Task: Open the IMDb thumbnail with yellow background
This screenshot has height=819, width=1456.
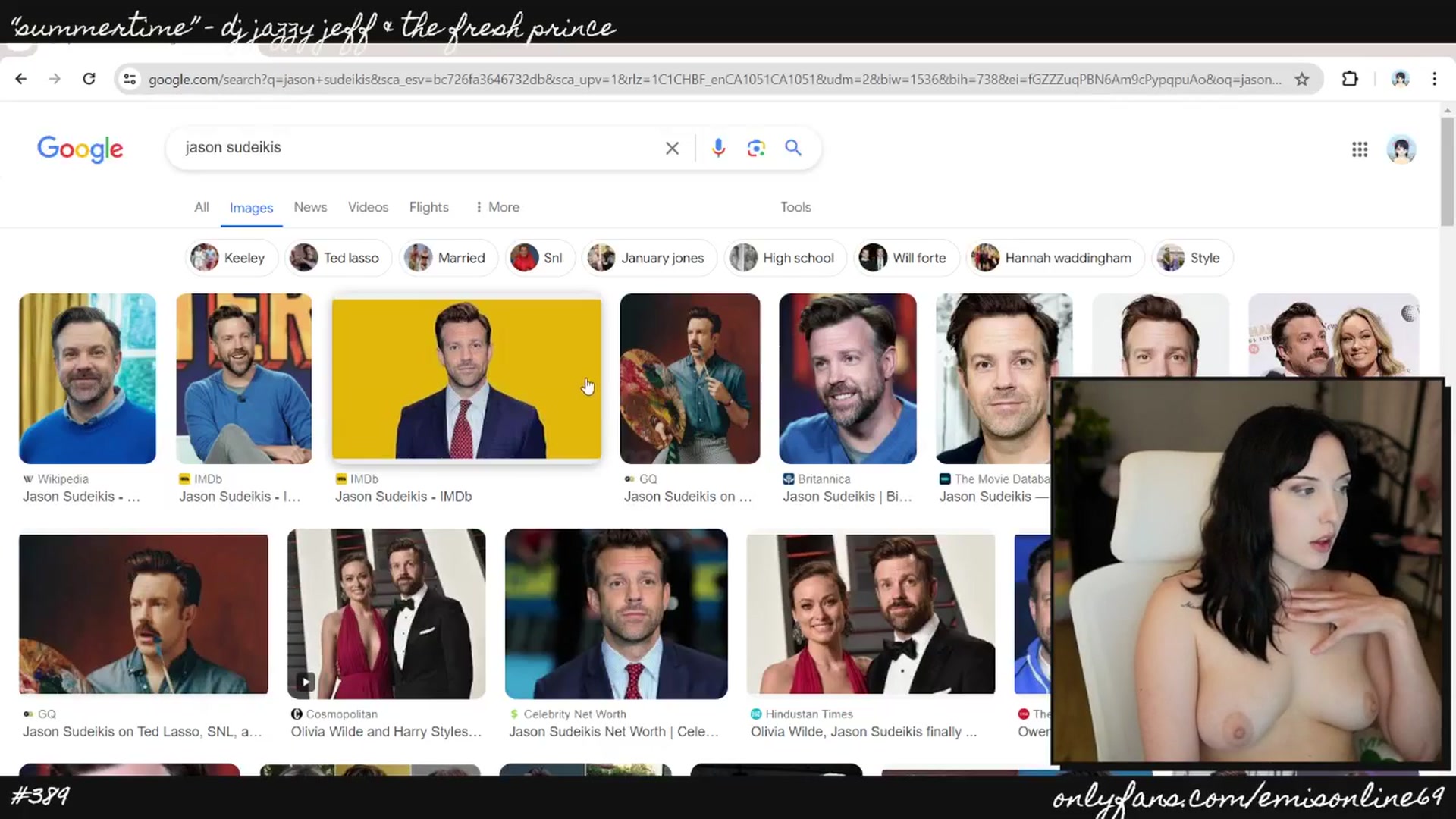Action: [x=466, y=378]
